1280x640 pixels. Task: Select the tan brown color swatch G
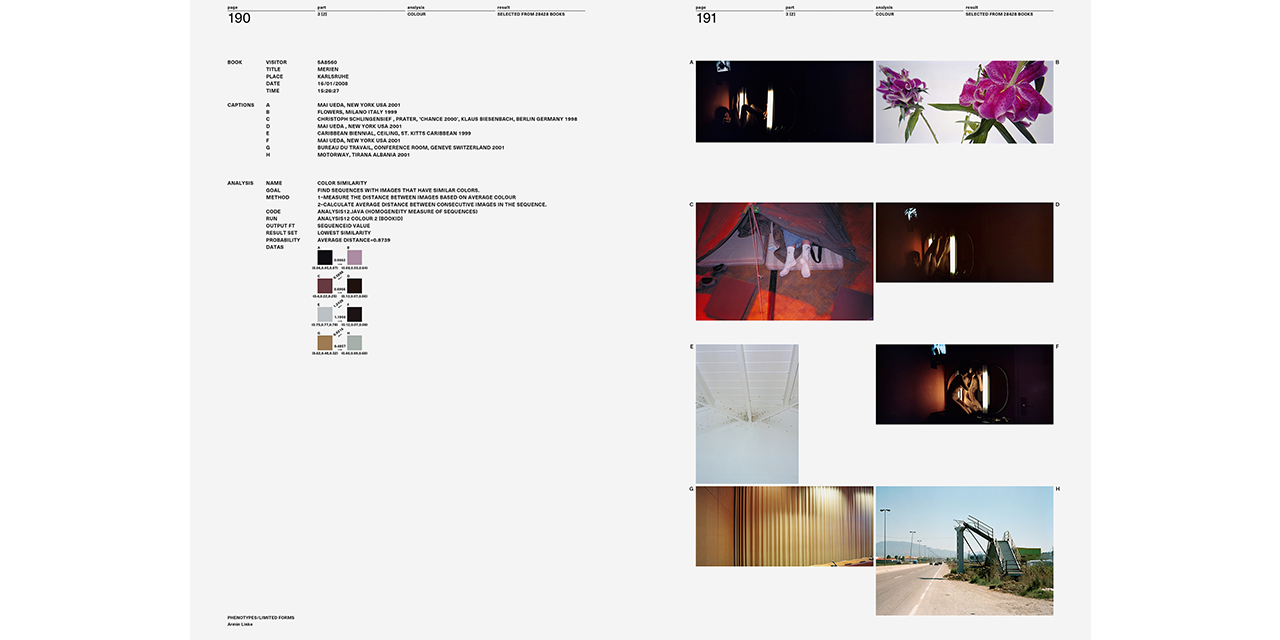[325, 343]
